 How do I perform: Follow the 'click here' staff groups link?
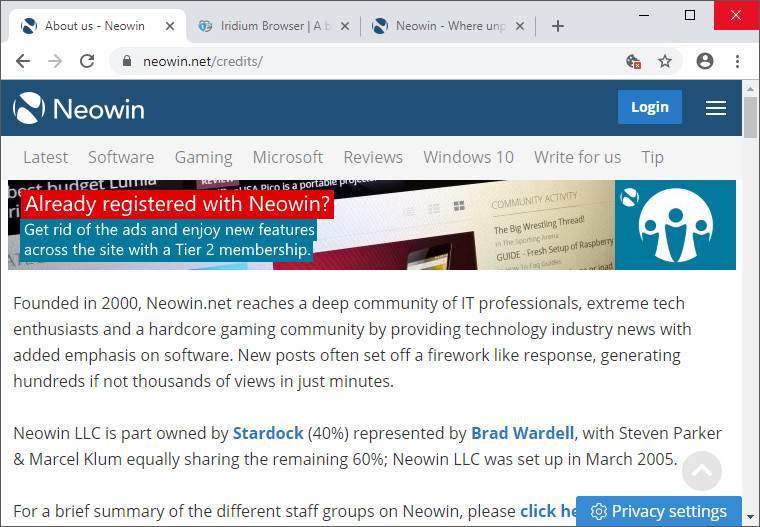pyautogui.click(x=548, y=511)
